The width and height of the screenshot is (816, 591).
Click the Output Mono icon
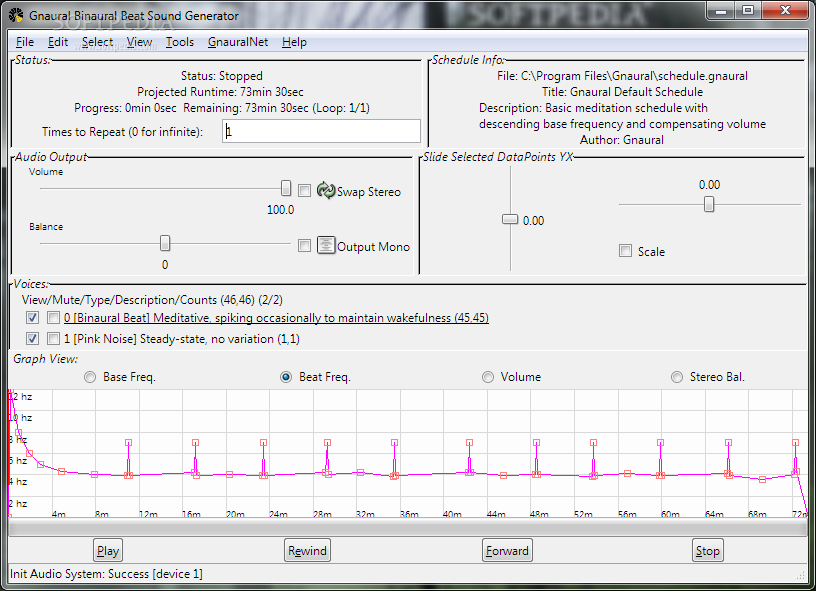(x=326, y=245)
